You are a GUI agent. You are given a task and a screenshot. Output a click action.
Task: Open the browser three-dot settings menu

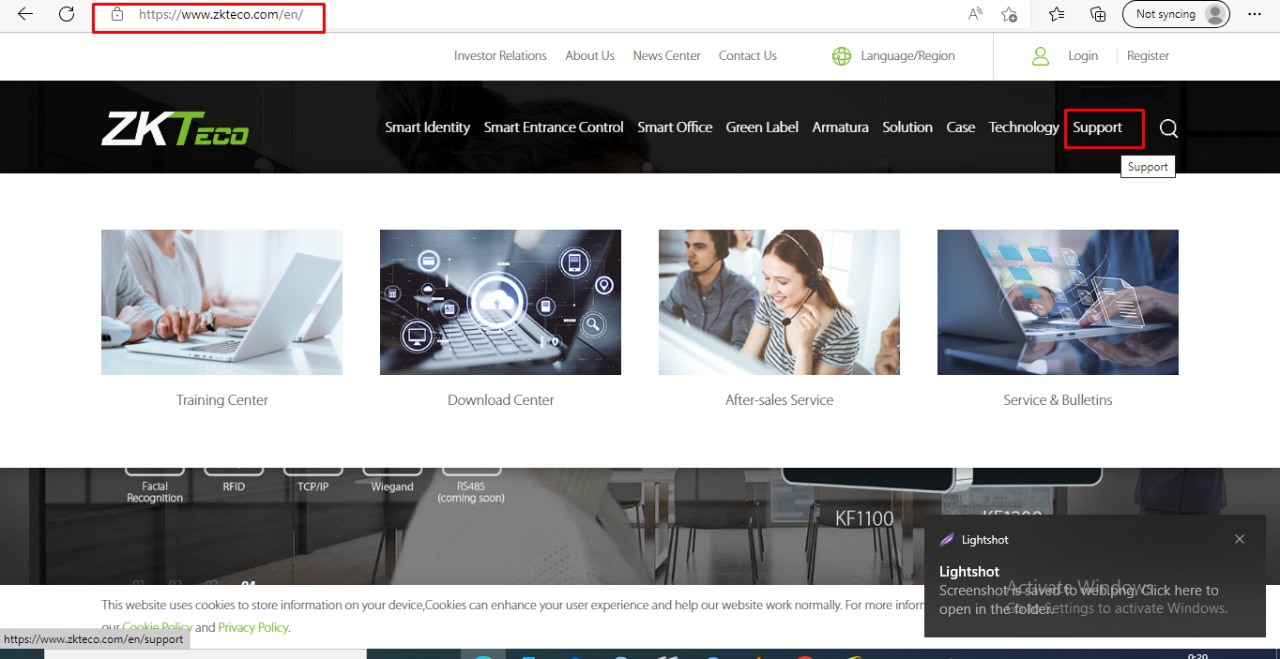(x=1254, y=14)
